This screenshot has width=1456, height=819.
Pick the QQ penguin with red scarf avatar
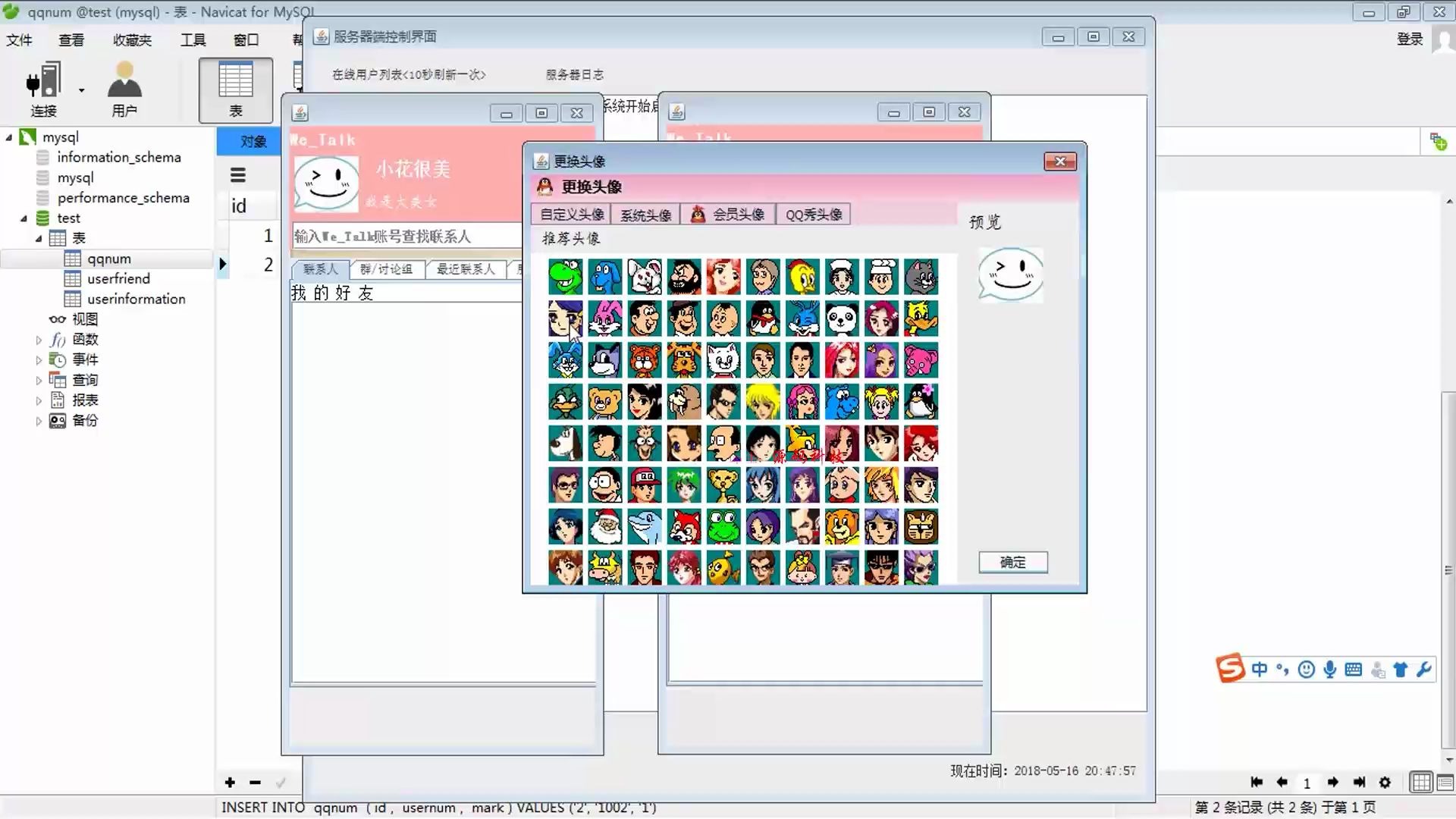(x=763, y=318)
